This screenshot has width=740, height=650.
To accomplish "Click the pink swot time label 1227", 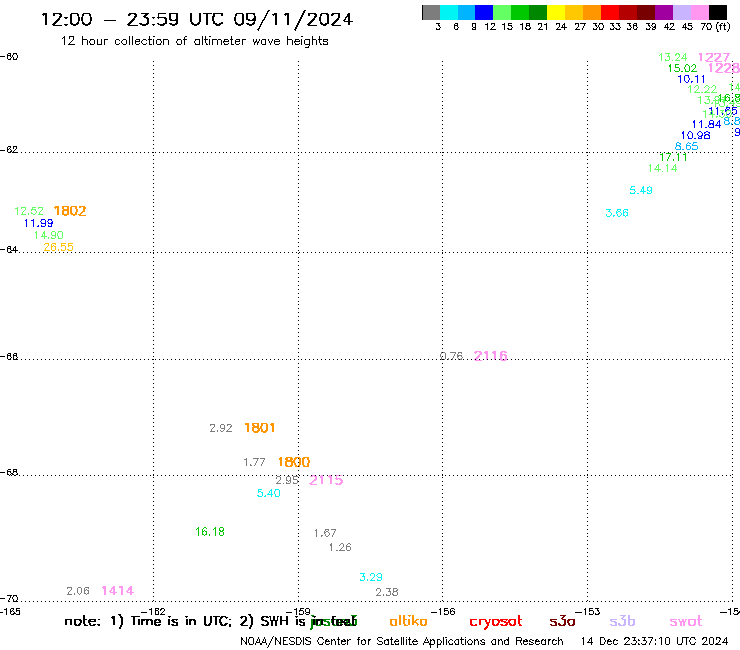I will coord(714,57).
